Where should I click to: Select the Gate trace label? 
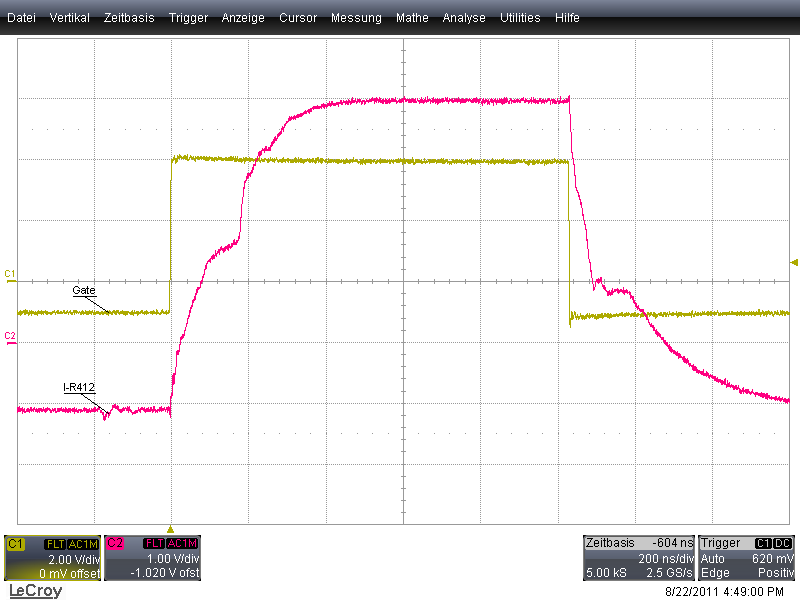84,290
